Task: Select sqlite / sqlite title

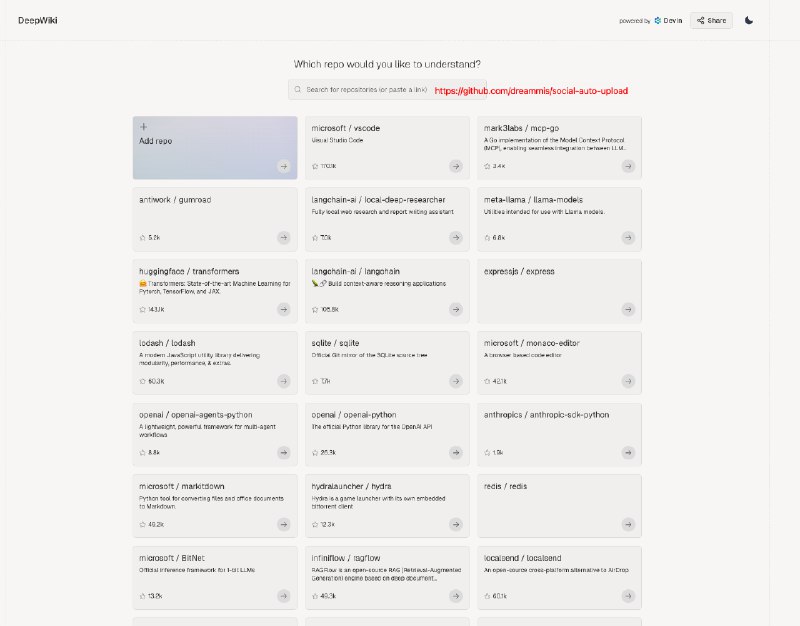Action: [x=335, y=343]
